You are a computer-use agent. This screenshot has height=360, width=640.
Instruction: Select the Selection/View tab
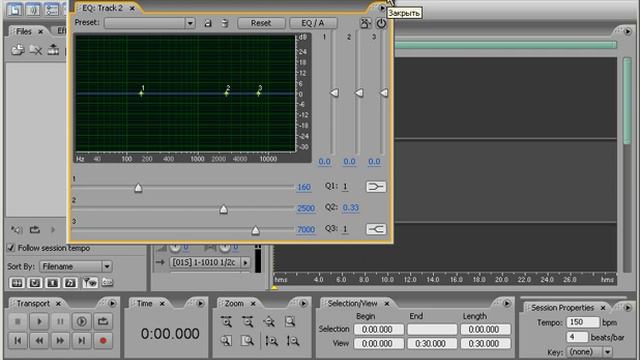coord(352,303)
